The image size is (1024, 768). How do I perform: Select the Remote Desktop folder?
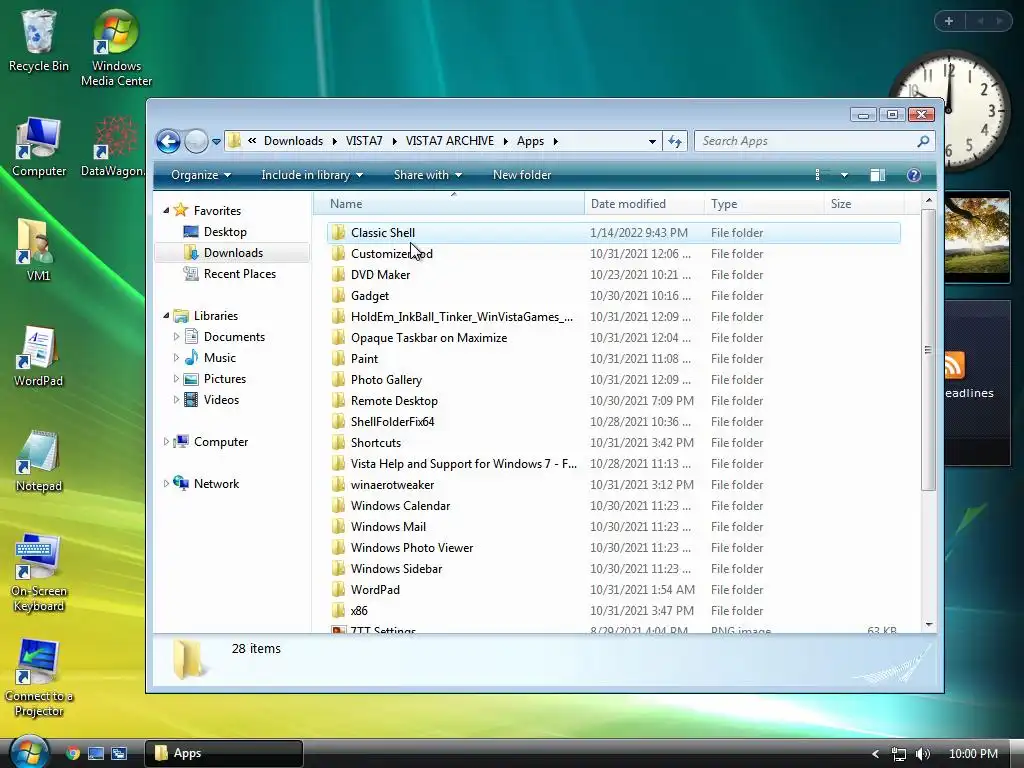click(x=613, y=400)
